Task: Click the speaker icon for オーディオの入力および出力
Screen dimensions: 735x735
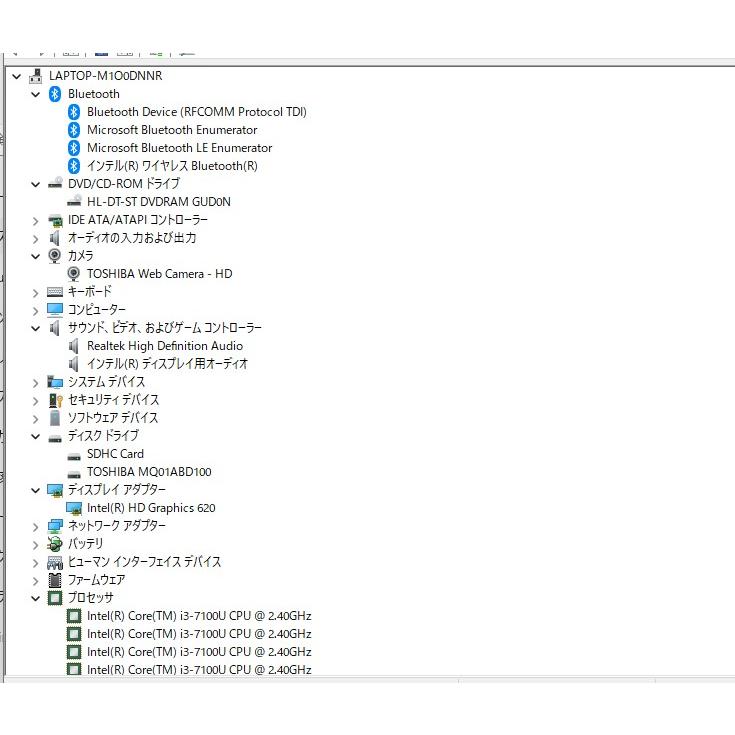Action: (x=54, y=238)
